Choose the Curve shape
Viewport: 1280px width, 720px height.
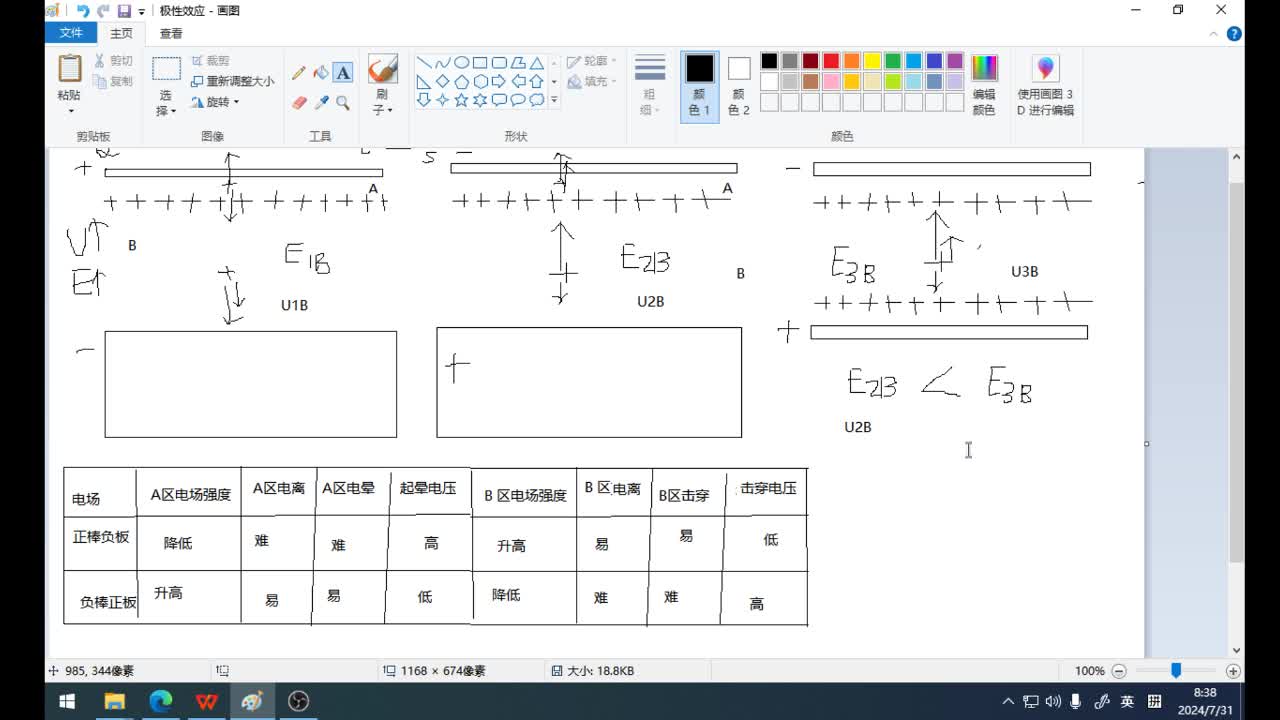tap(442, 62)
